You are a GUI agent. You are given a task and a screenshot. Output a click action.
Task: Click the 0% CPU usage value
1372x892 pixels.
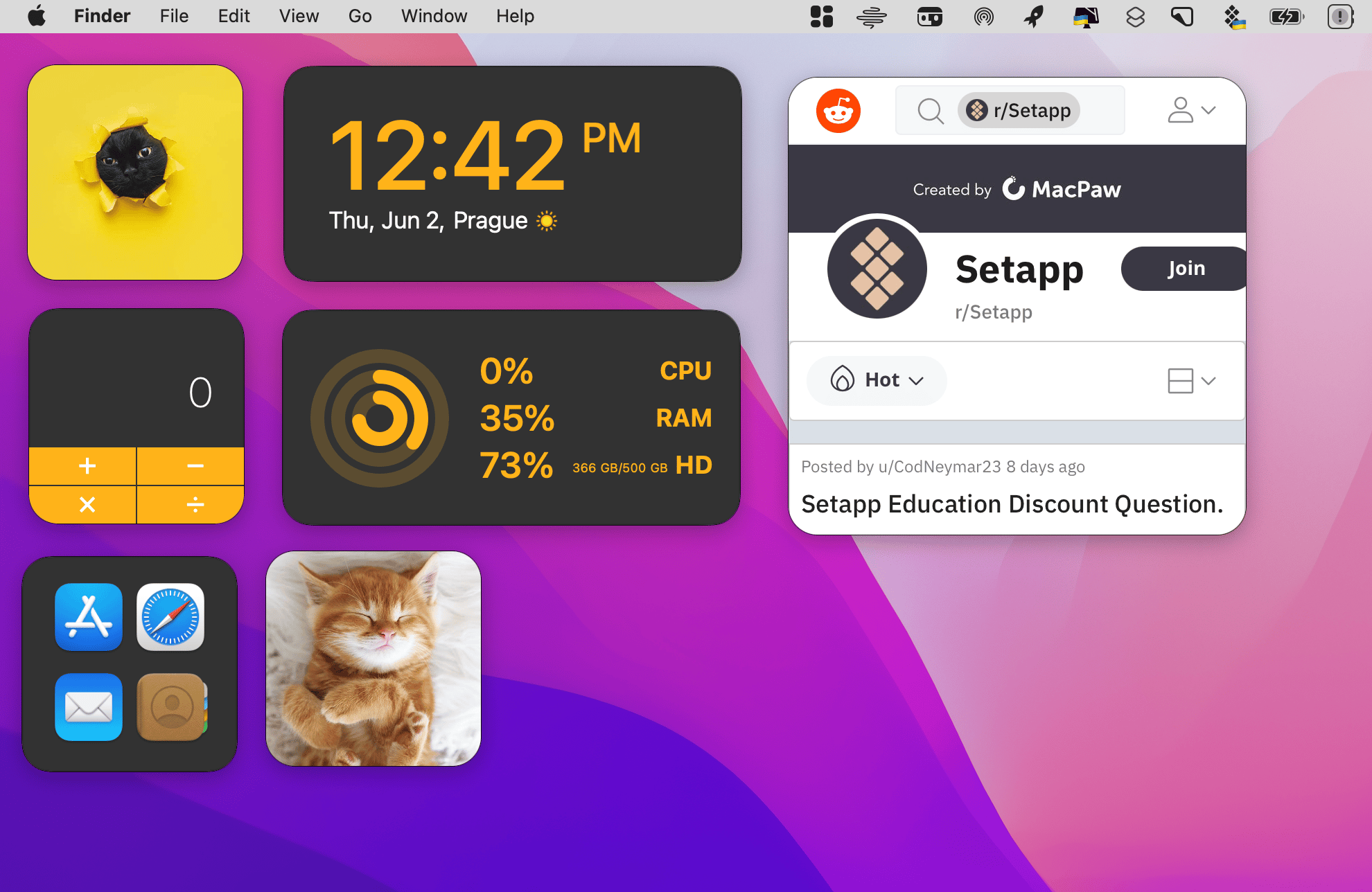(x=507, y=371)
